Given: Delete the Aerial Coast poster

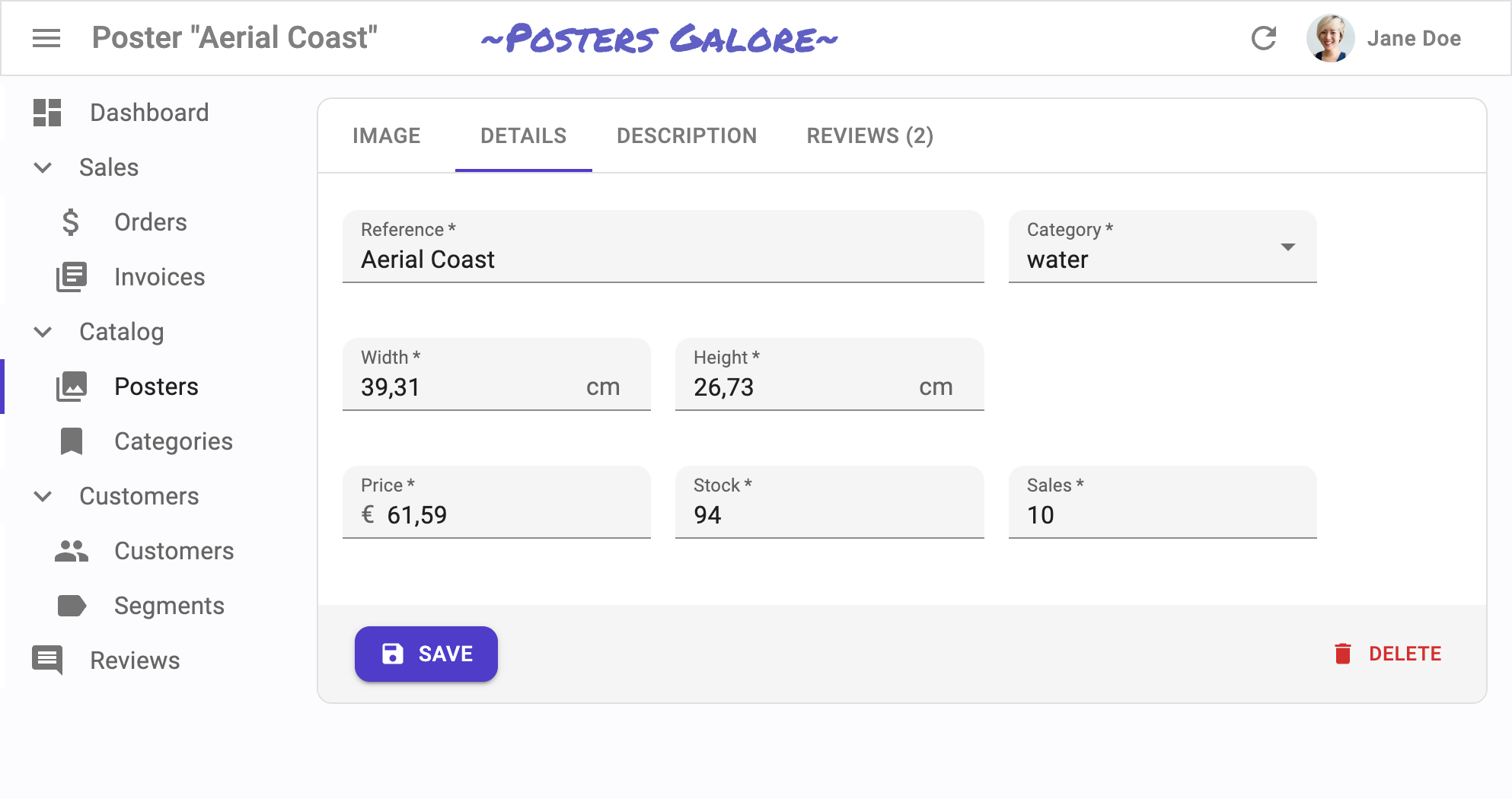Looking at the screenshot, I should click(x=1387, y=654).
